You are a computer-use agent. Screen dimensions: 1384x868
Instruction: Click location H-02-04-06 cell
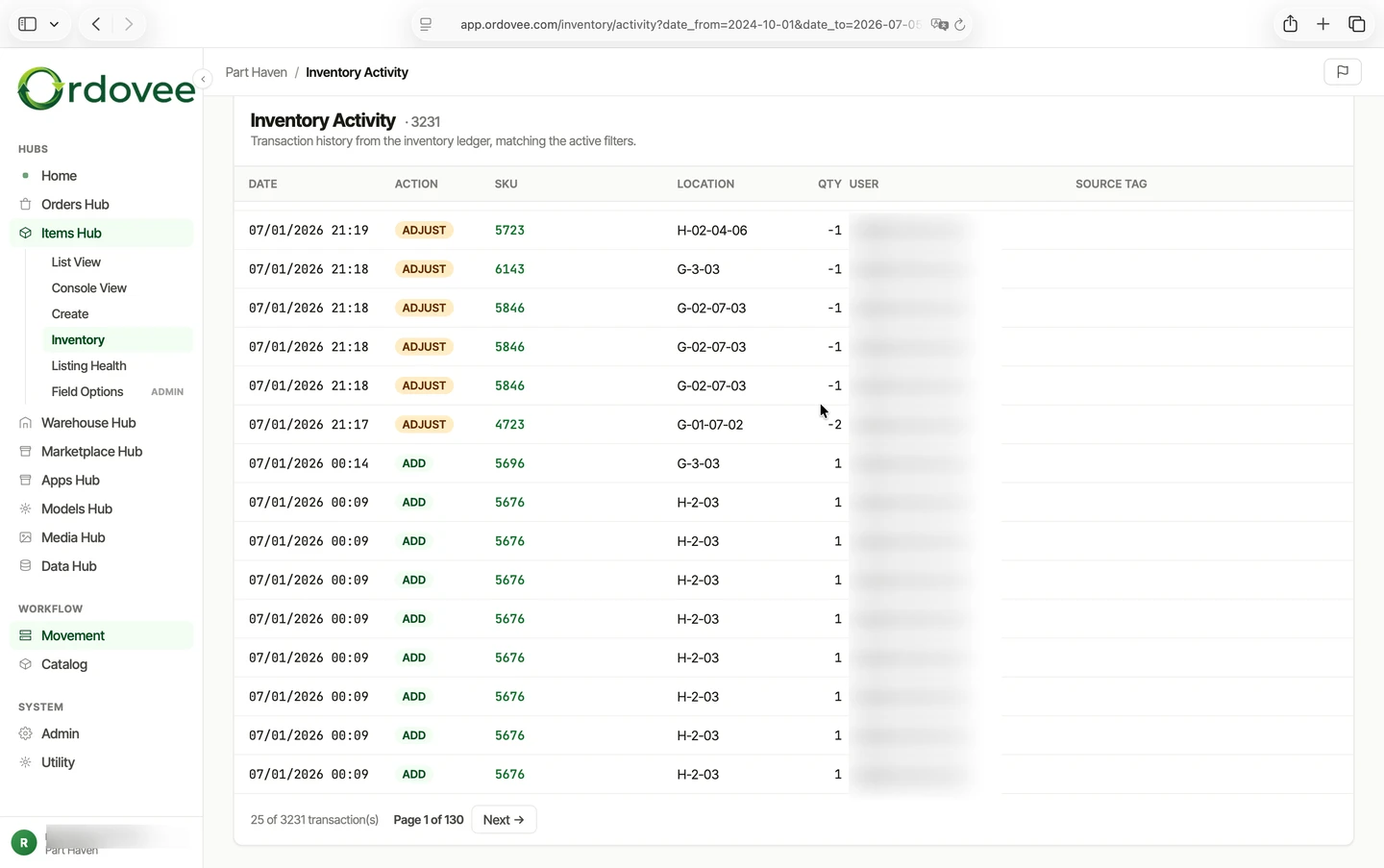point(712,231)
